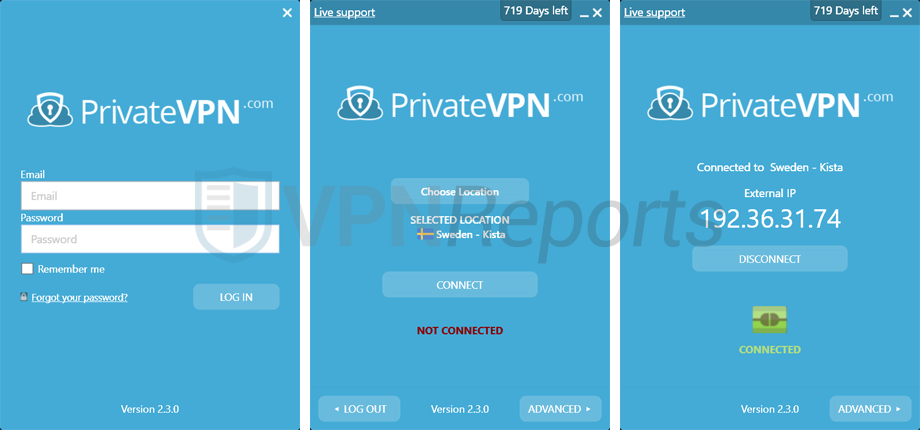Viewport: 920px width, 430px height.
Task: Open the Forgot your password link
Action: coord(80,297)
